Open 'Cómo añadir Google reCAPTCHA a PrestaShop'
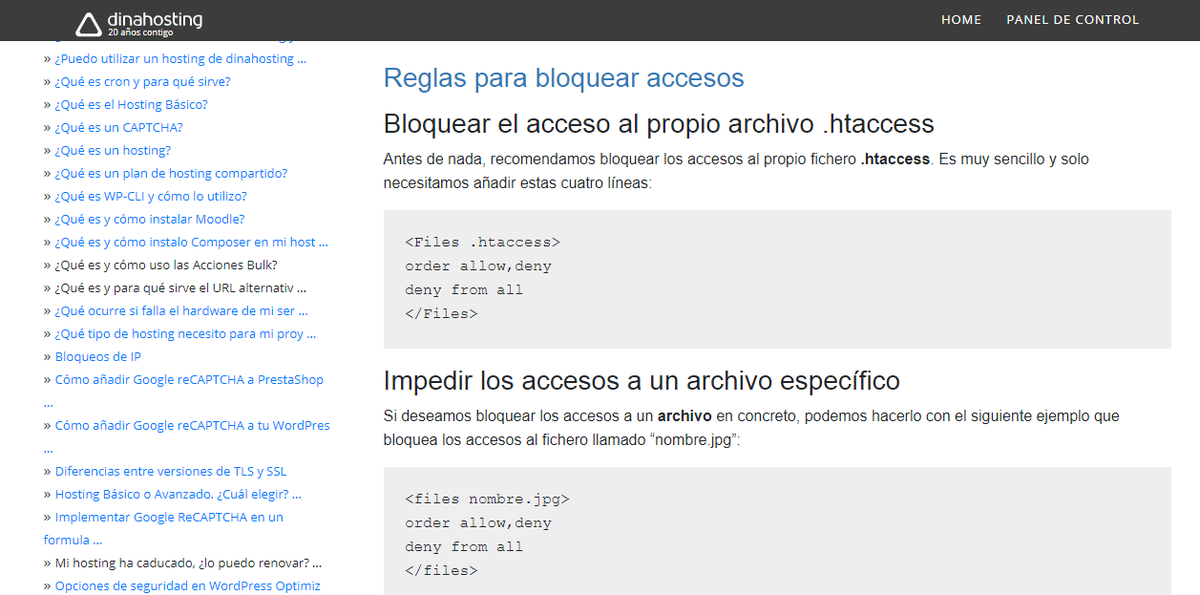 pos(189,381)
